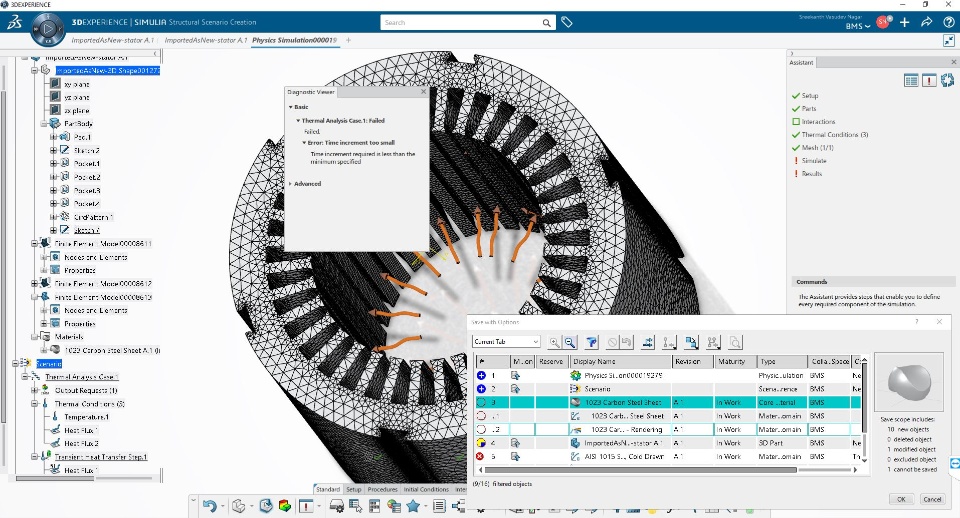Click the Simulate step in the Assistant

(814, 160)
